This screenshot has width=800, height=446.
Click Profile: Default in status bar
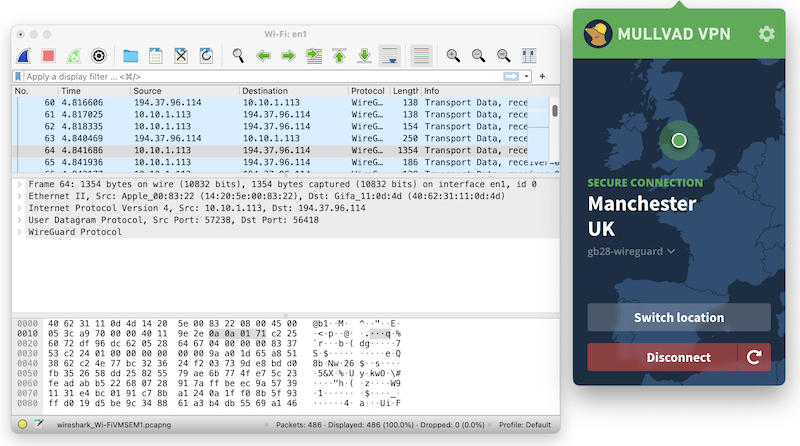[x=524, y=425]
